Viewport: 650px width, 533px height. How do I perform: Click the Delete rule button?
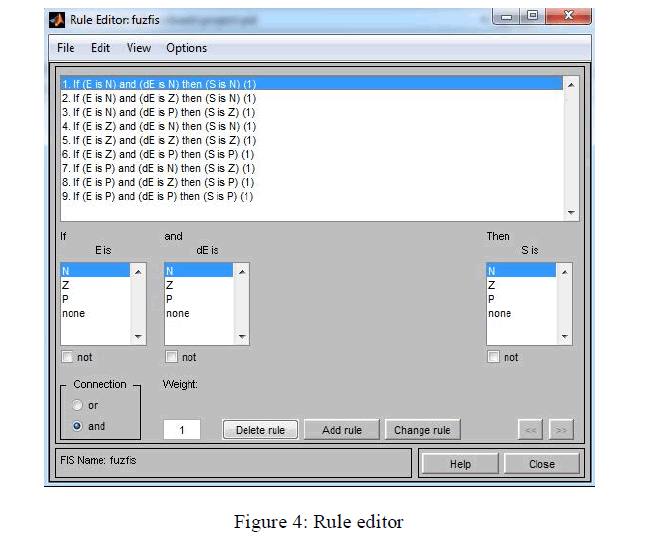click(x=260, y=430)
